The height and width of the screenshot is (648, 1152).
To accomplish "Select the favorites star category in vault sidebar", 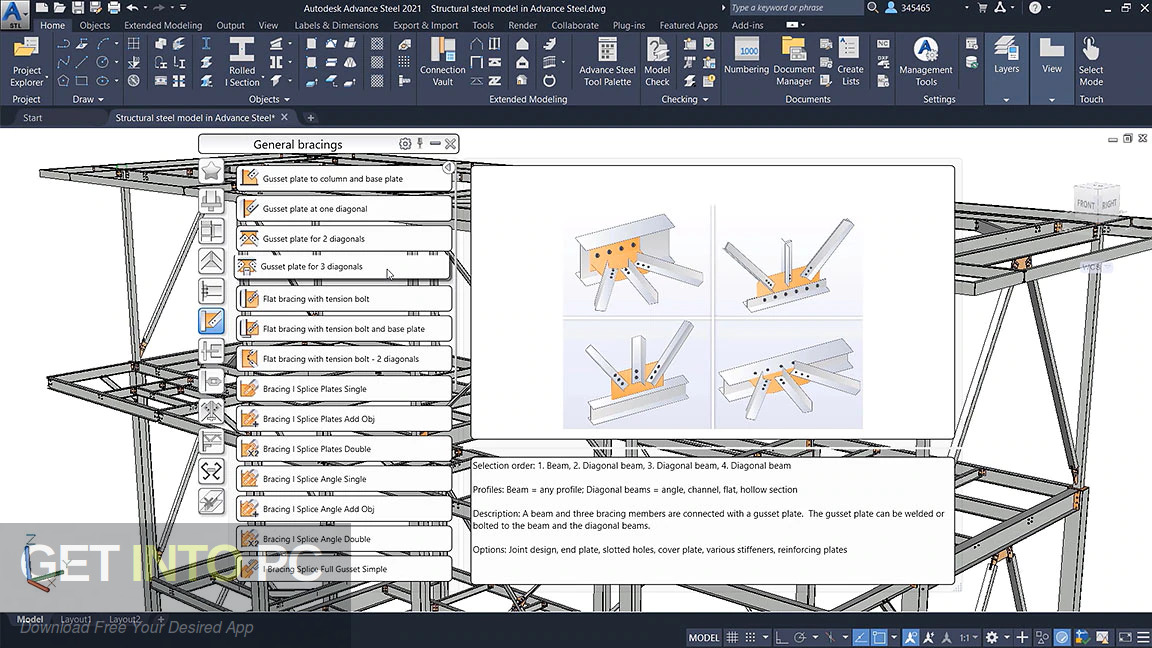I will click(211, 170).
